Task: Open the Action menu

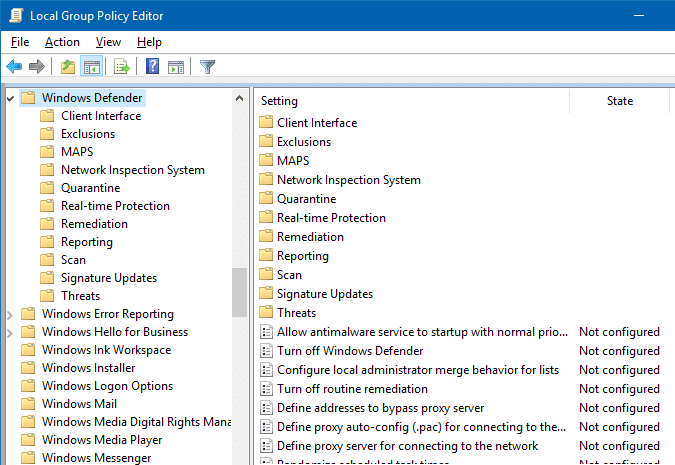Action: (62, 42)
